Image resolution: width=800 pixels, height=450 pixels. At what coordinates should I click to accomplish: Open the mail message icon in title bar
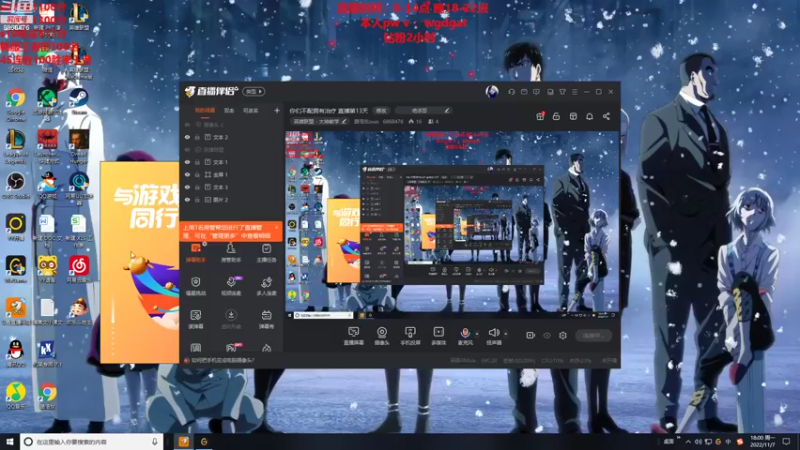(524, 92)
